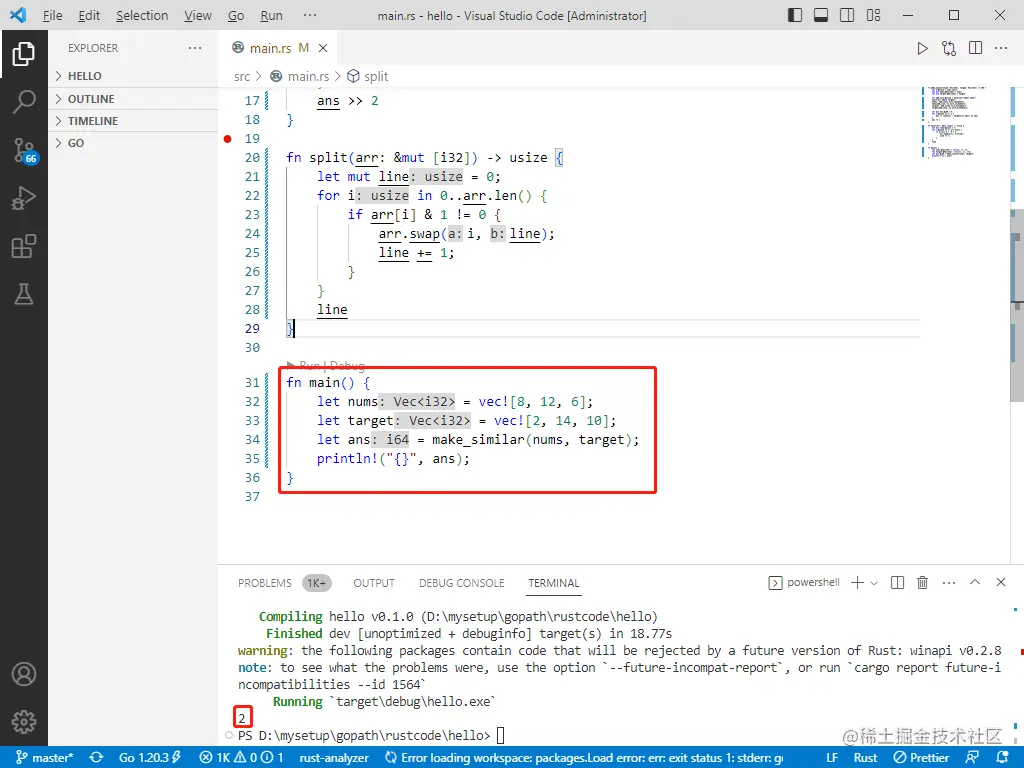Viewport: 1024px width, 768px height.
Task: Open the View menu
Action: tap(197, 15)
